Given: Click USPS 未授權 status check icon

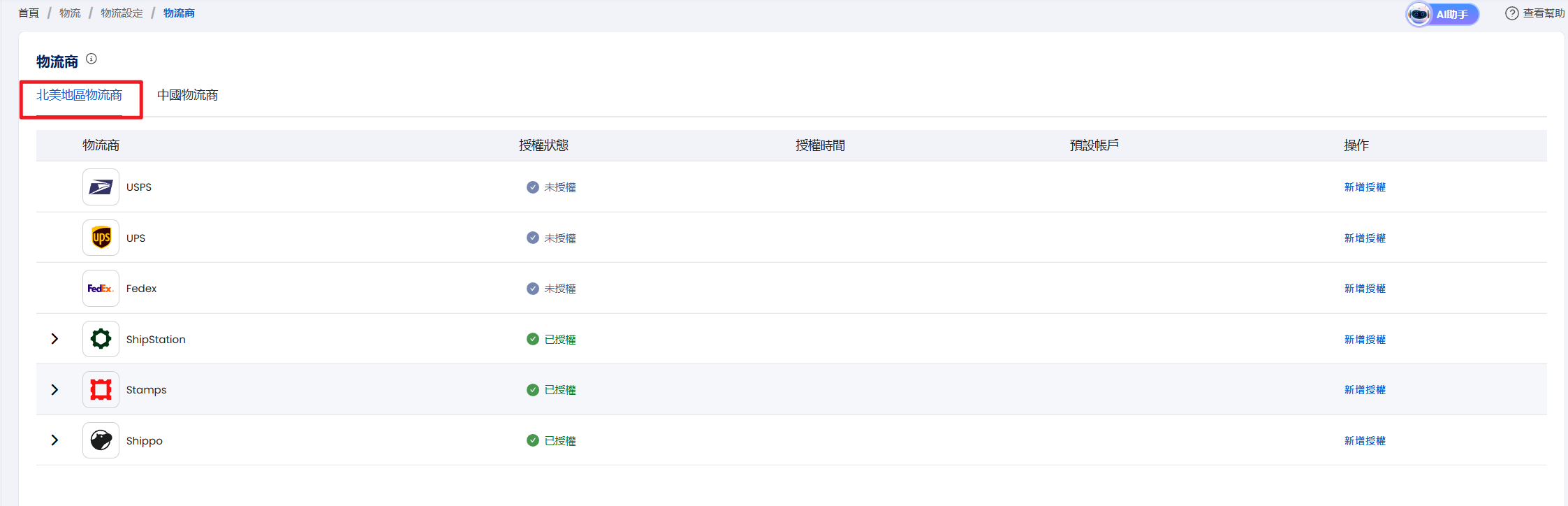Looking at the screenshot, I should (533, 187).
